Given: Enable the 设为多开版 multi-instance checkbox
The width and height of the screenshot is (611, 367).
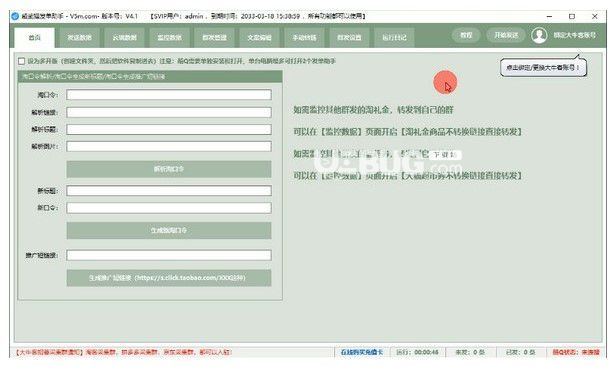Looking at the screenshot, I should [x=21, y=61].
